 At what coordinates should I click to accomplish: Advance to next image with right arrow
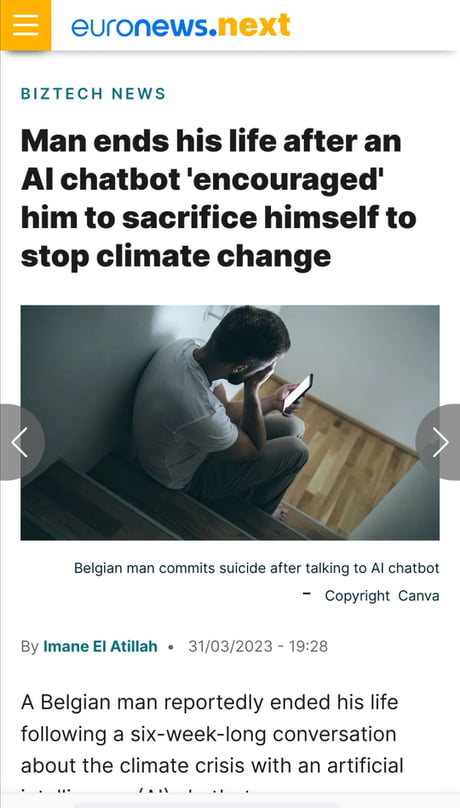(x=439, y=442)
